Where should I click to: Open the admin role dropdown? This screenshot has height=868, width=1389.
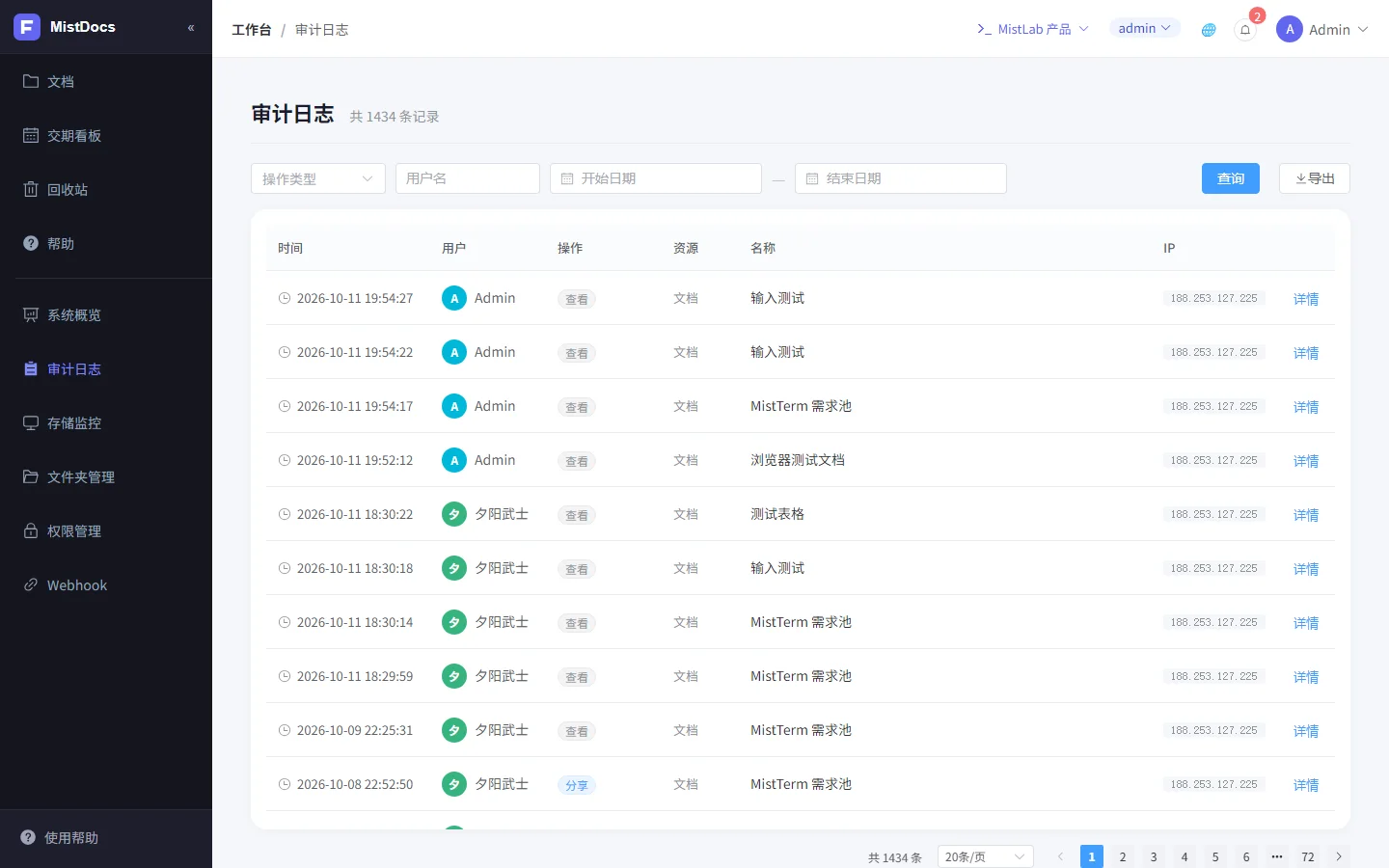coord(1145,29)
